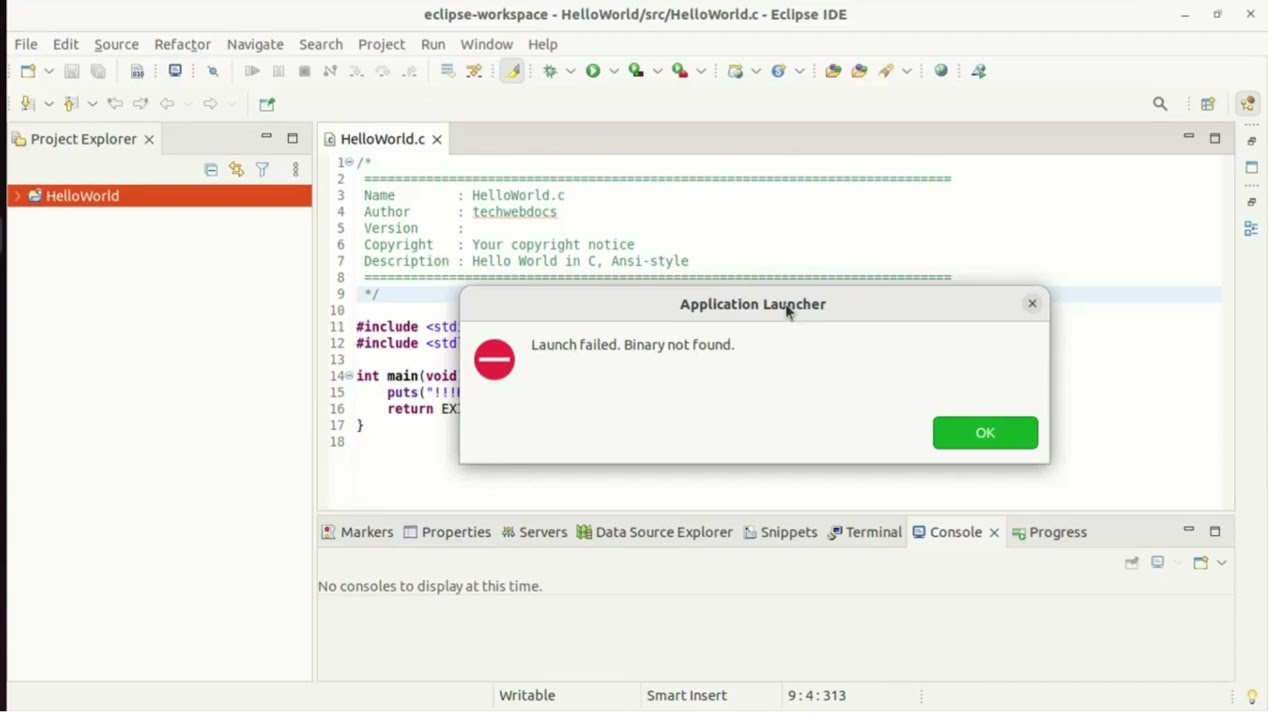The image size is (1280, 720).
Task: Click the External Tools run icon
Action: pyautogui.click(x=680, y=71)
